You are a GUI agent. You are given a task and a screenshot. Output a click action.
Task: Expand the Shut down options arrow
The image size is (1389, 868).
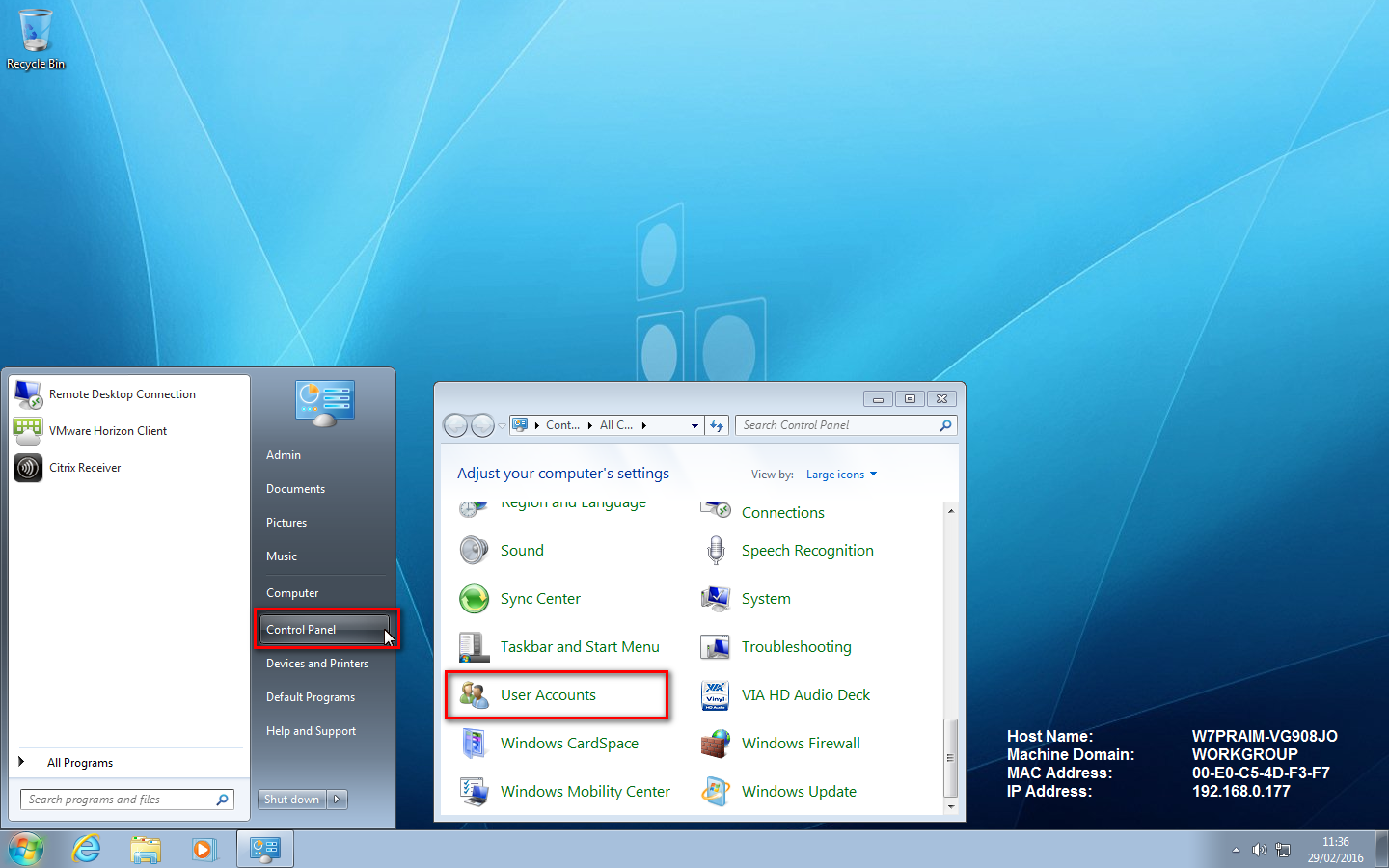[337, 800]
